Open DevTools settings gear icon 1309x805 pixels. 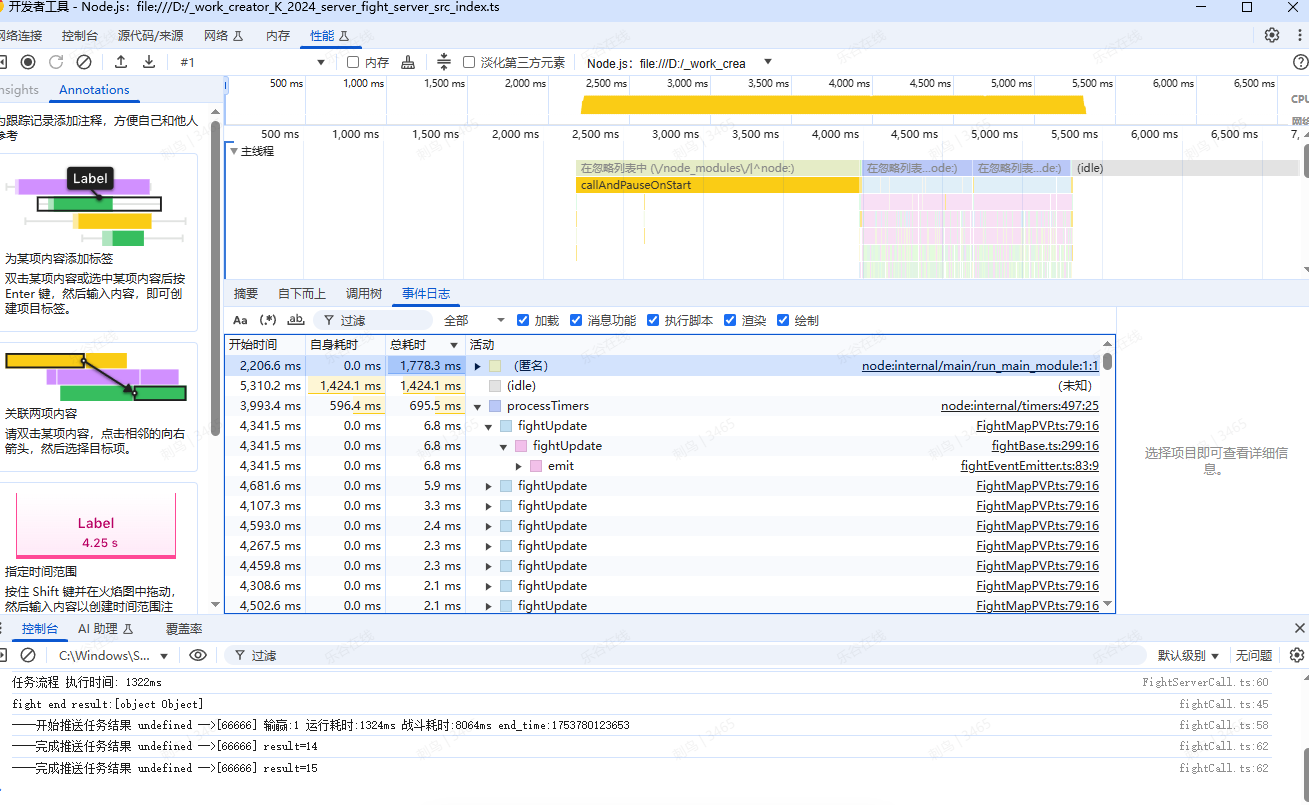tap(1272, 35)
